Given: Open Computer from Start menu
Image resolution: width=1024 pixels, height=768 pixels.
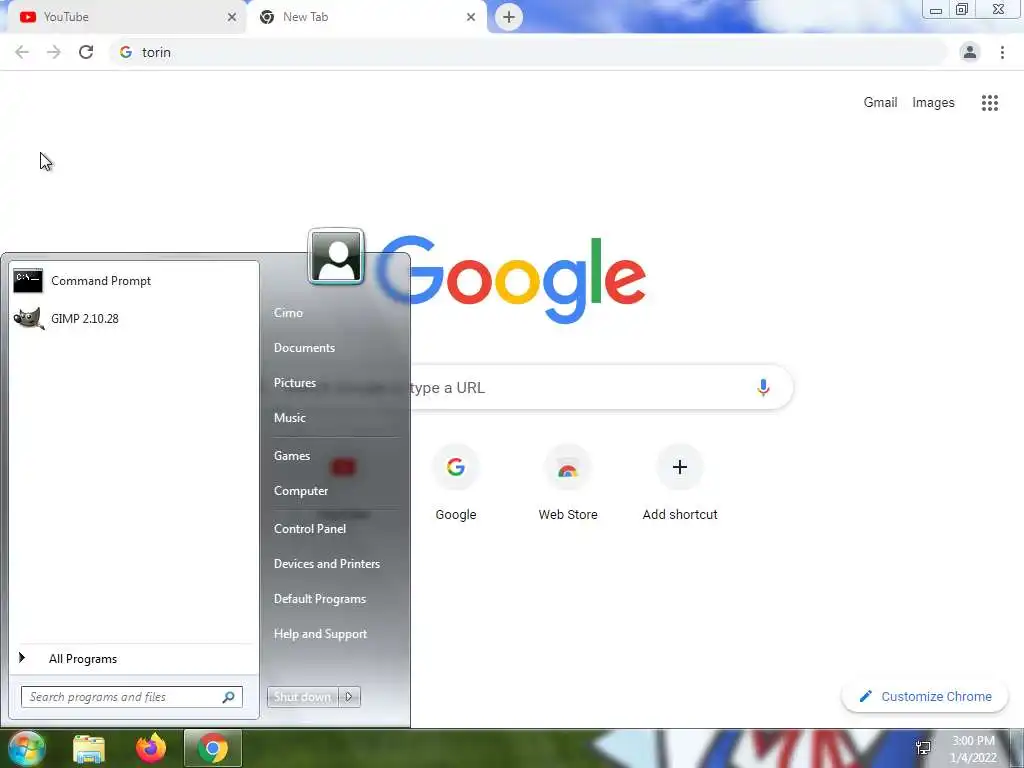Looking at the screenshot, I should (x=301, y=491).
